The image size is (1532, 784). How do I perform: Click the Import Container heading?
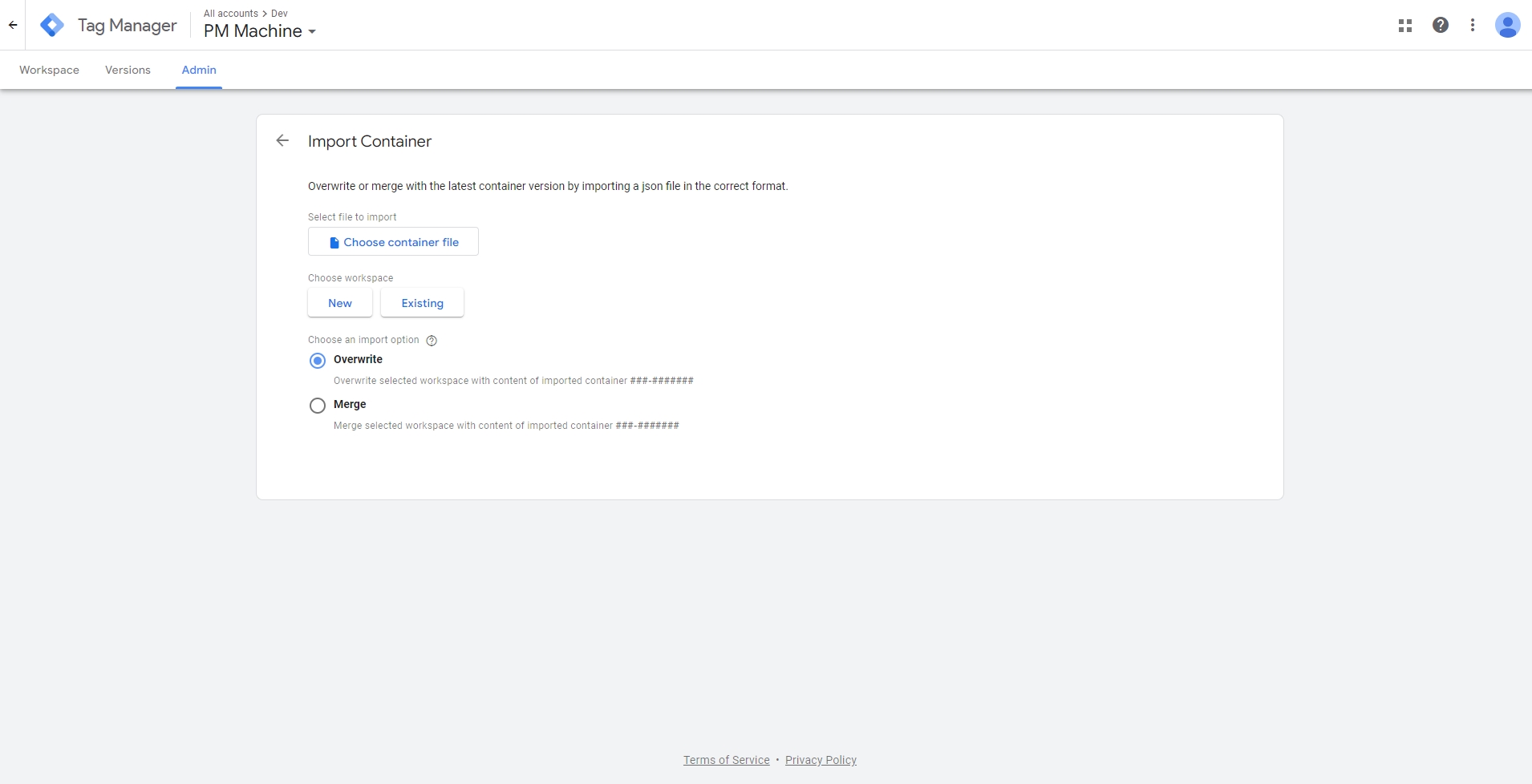[370, 141]
